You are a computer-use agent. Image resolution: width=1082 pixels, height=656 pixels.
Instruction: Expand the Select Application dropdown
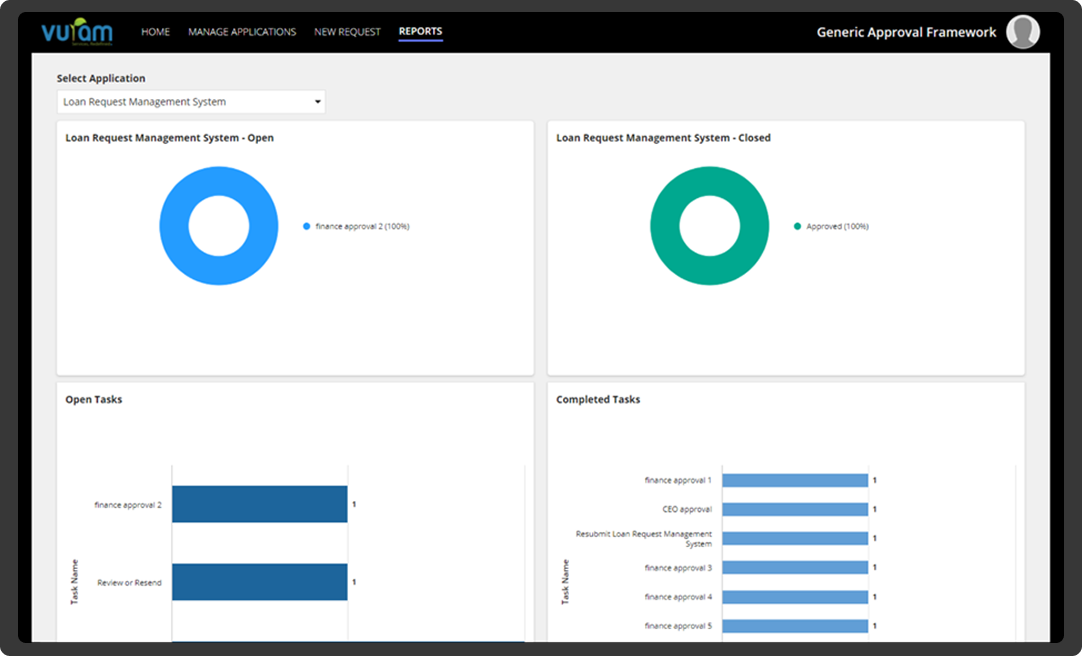pyautogui.click(x=190, y=102)
